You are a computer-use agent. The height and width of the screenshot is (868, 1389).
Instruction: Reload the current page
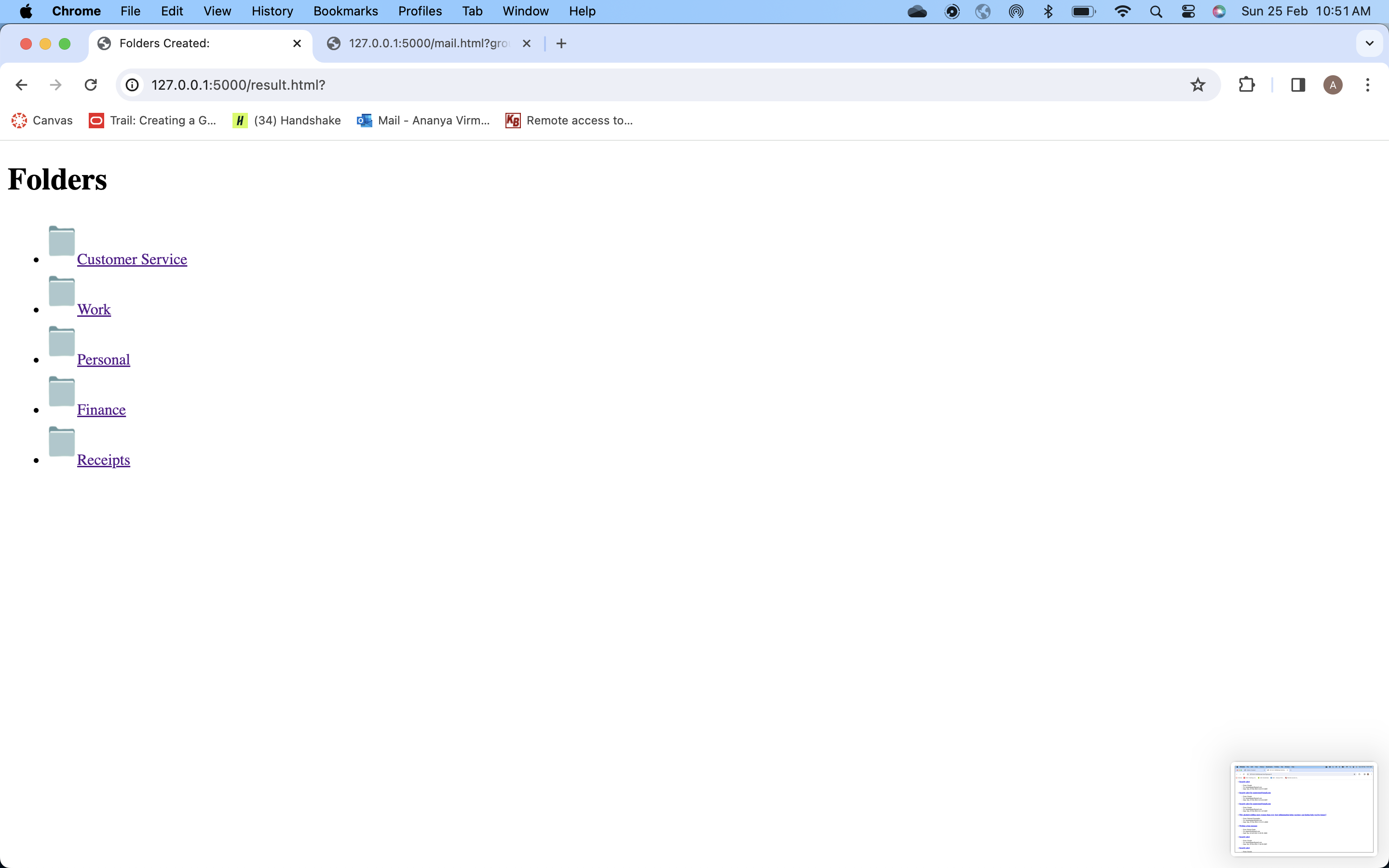[91, 85]
